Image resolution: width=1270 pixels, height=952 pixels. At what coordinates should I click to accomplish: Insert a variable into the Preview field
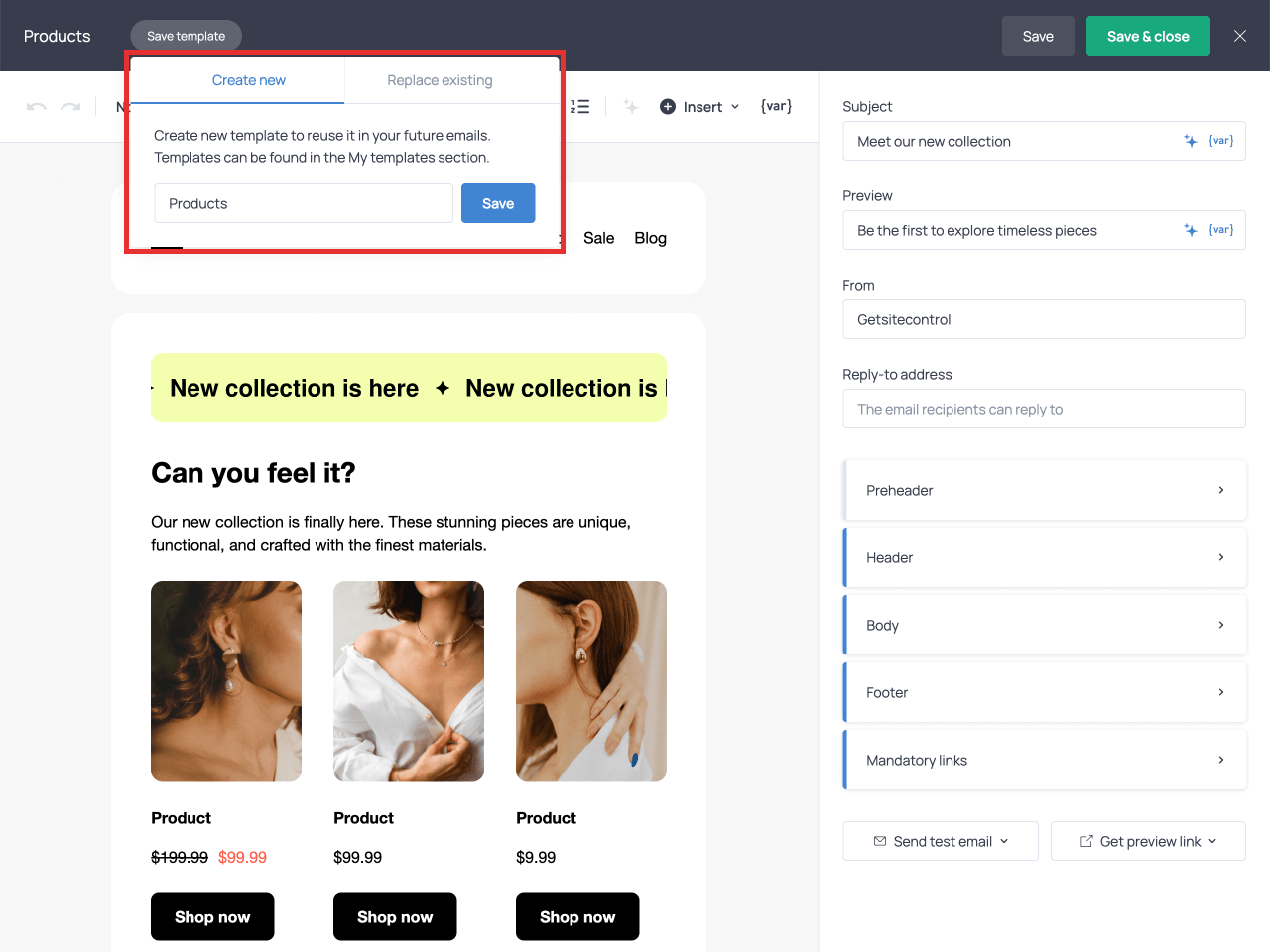pyautogui.click(x=1221, y=230)
